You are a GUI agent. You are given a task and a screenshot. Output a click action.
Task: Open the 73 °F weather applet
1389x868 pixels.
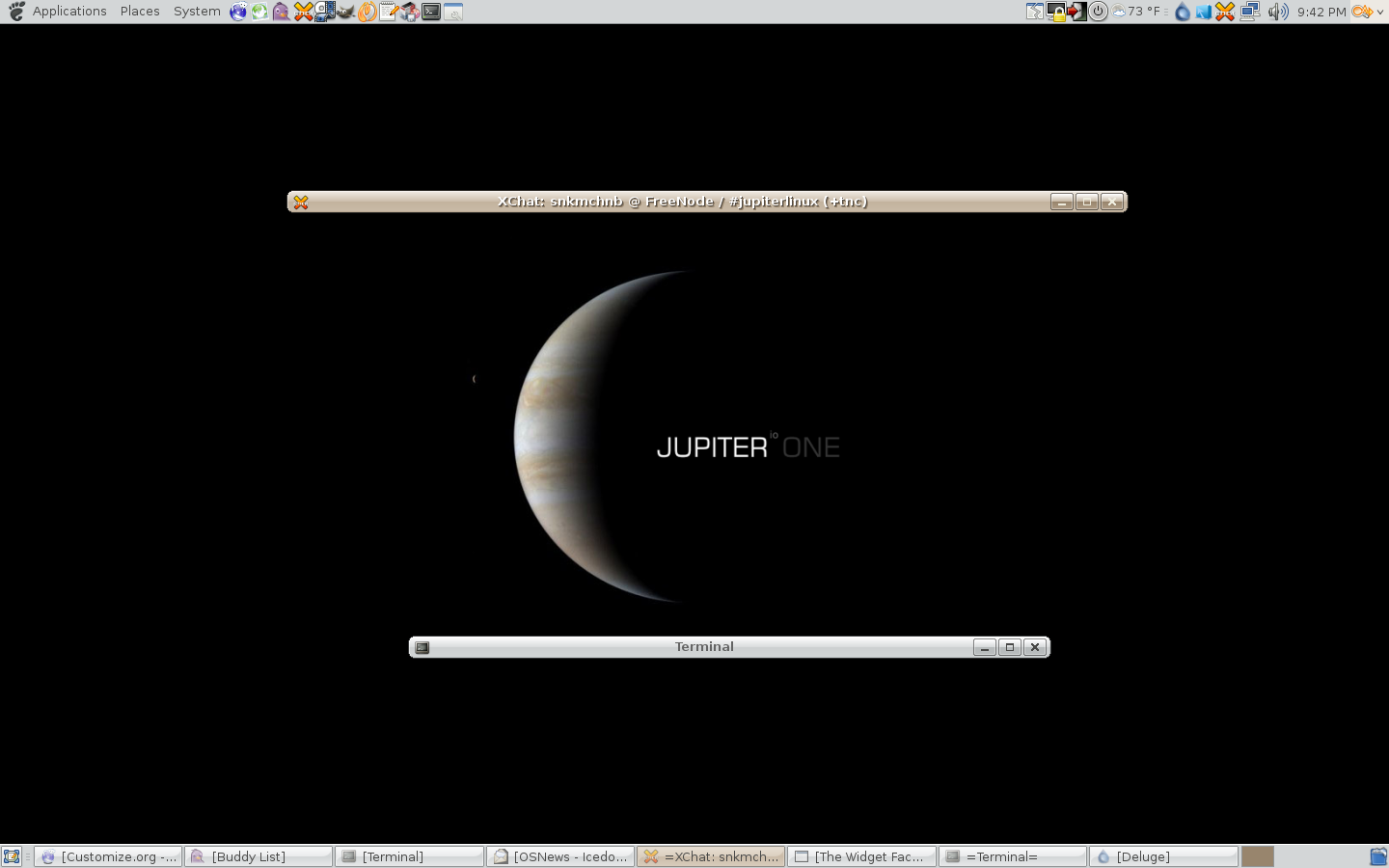1136,12
